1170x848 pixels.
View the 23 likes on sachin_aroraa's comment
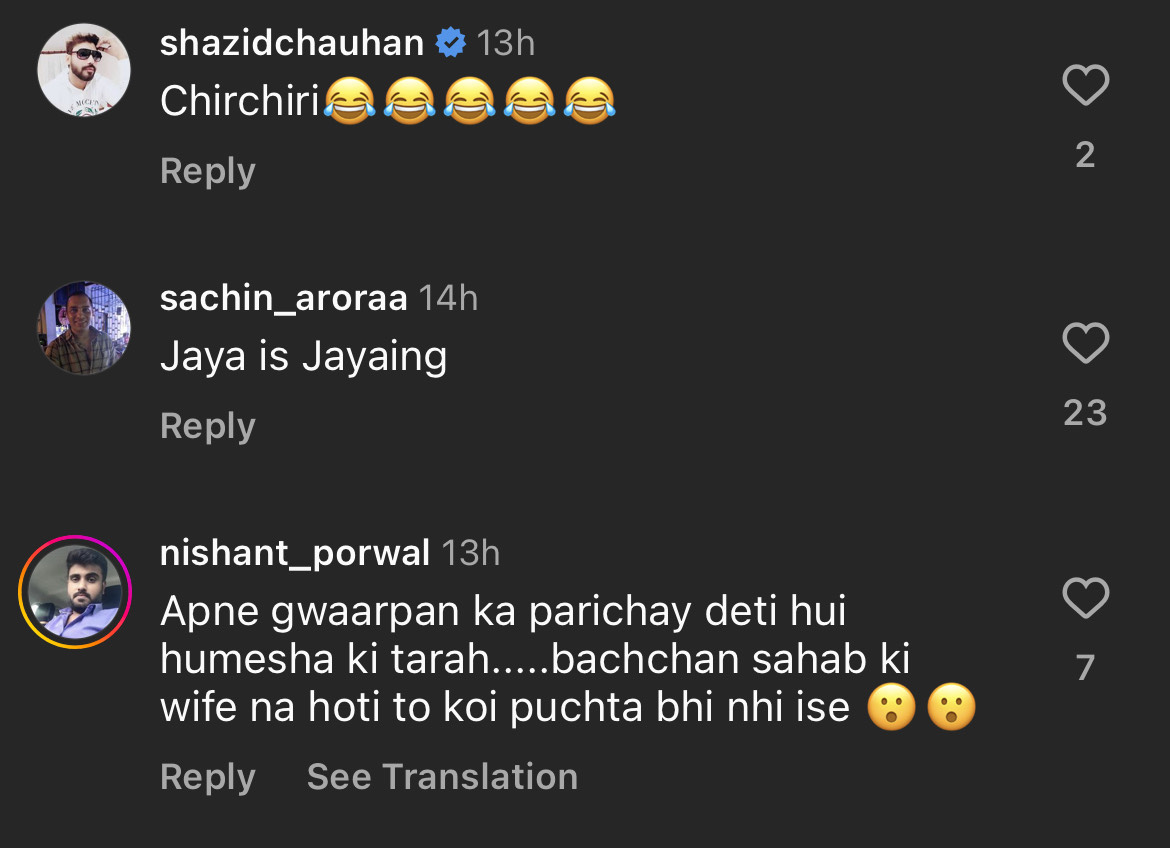click(1085, 412)
